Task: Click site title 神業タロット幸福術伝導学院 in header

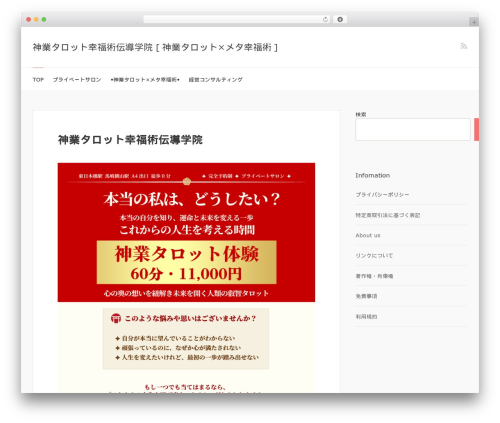Action: coord(155,47)
